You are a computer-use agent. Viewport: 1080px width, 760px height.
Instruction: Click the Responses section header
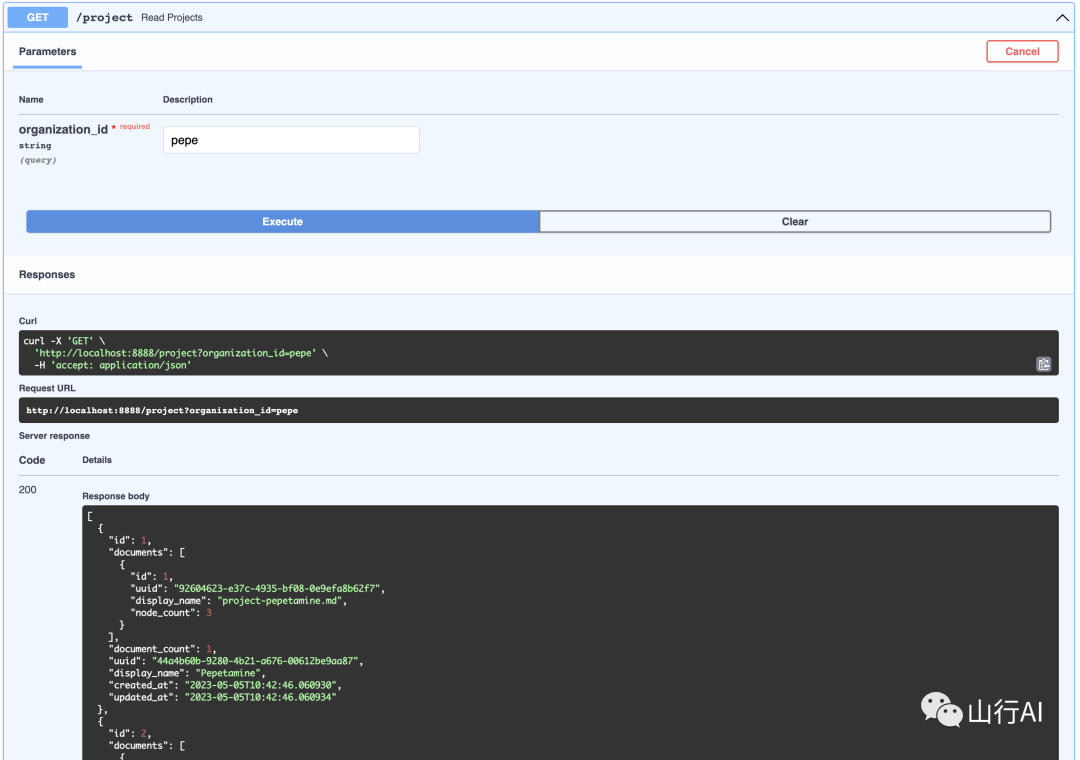(47, 274)
